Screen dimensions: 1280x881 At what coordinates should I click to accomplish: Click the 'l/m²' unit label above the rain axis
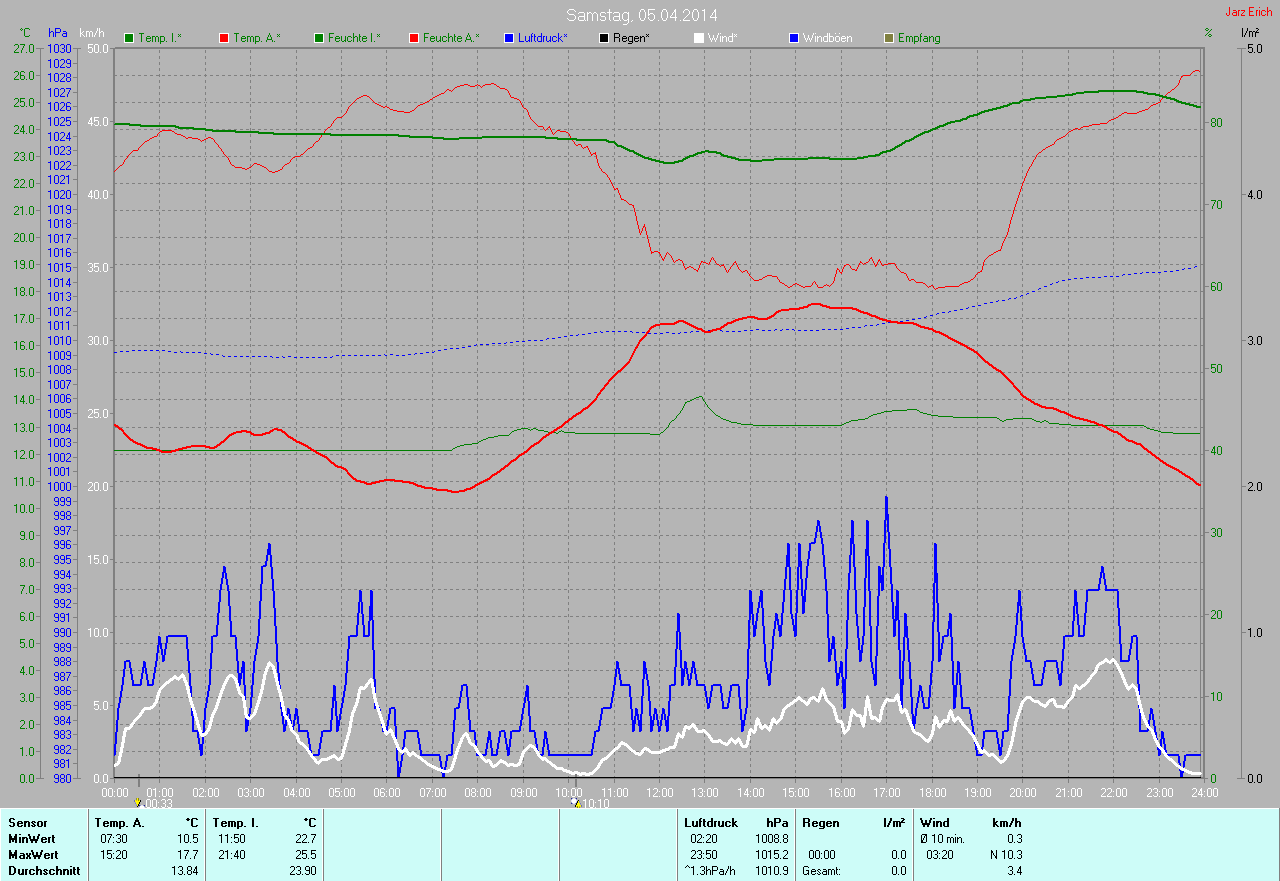pos(1249,33)
